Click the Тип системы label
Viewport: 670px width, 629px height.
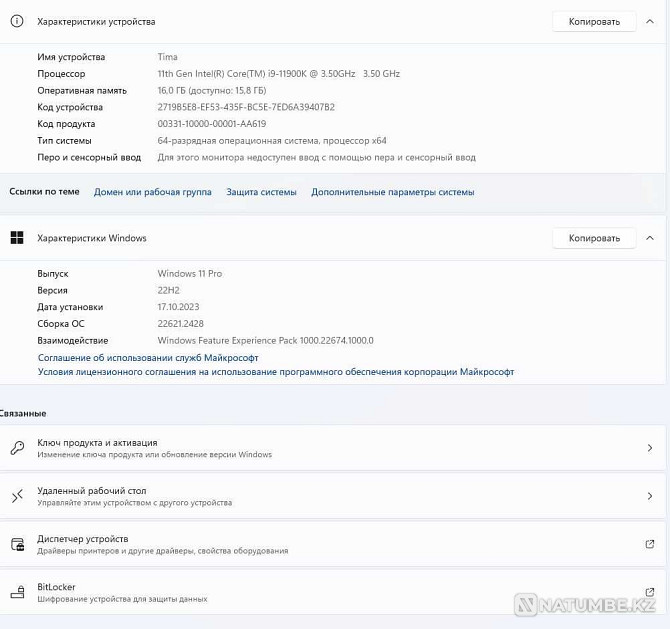click(64, 141)
